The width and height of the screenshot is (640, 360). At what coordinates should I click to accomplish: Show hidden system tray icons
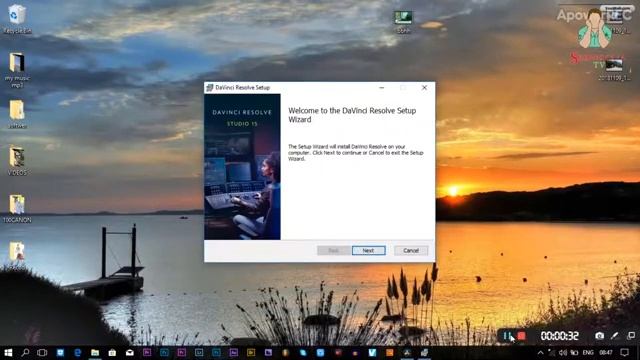pos(540,352)
